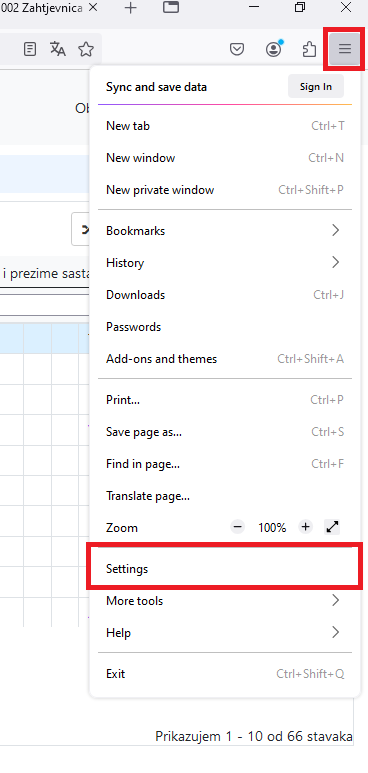Expand the History submenu
Viewport: 368px width, 773px height.
pyautogui.click(x=225, y=263)
